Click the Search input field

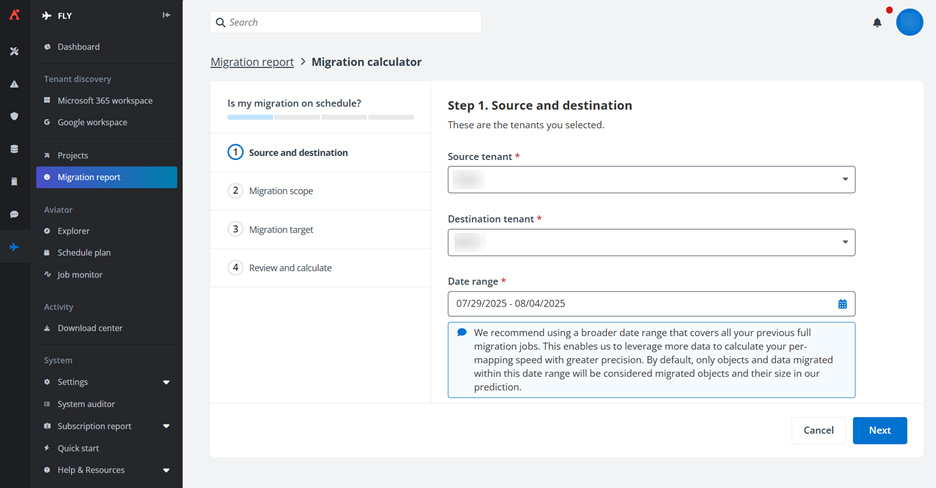(x=346, y=22)
